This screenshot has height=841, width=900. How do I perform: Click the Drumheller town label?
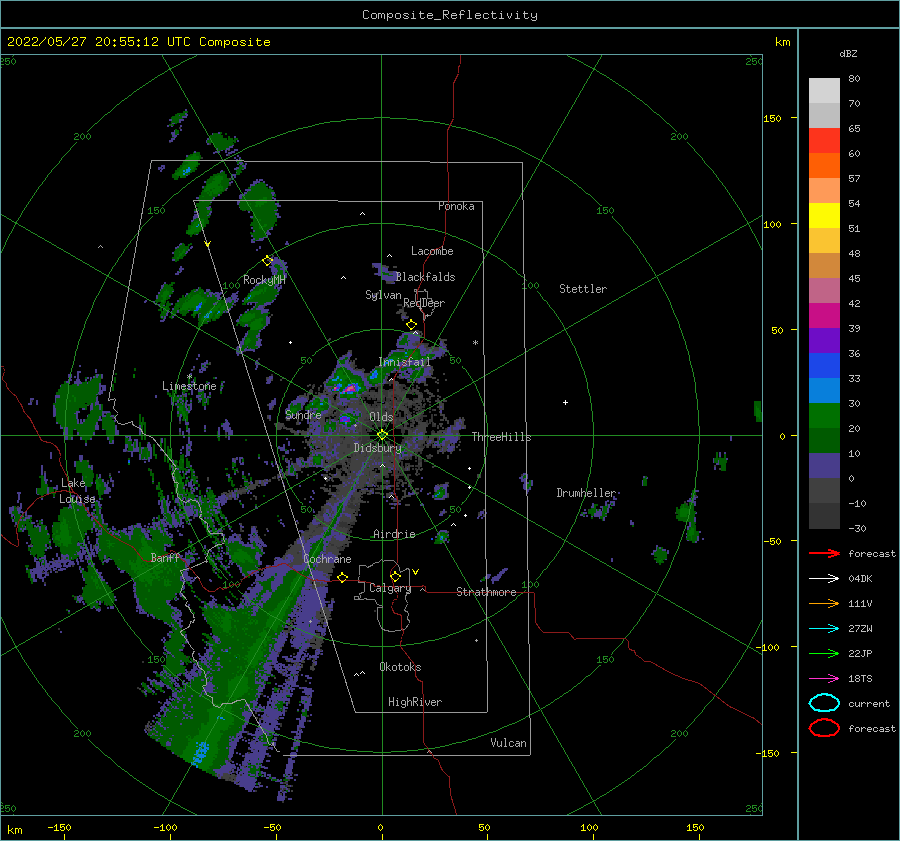point(586,493)
